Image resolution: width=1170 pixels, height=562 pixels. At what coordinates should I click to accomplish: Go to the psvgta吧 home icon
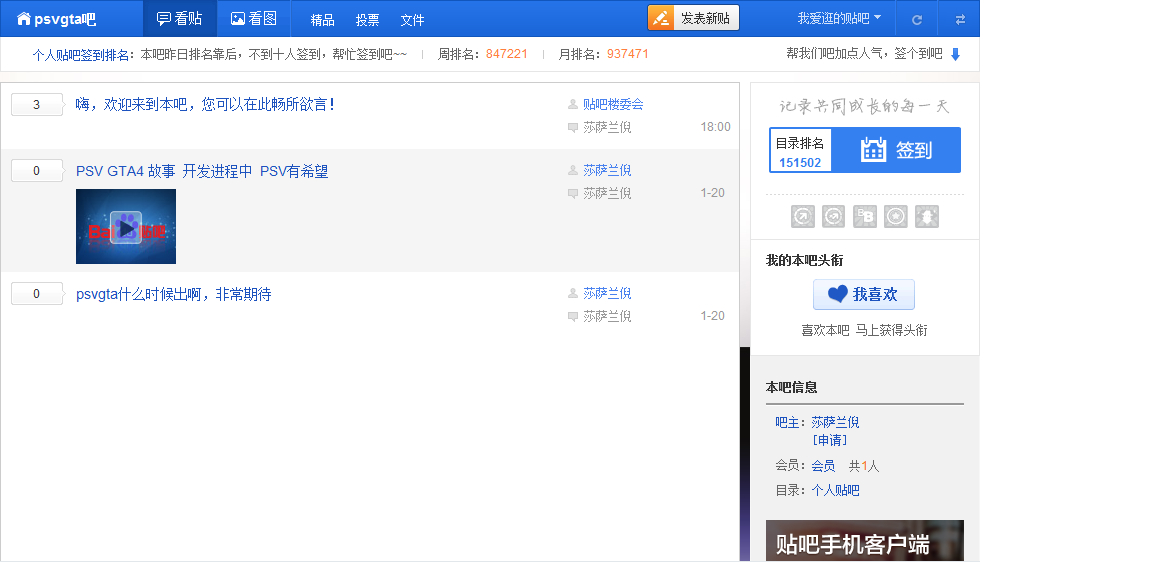pyautogui.click(x=24, y=19)
